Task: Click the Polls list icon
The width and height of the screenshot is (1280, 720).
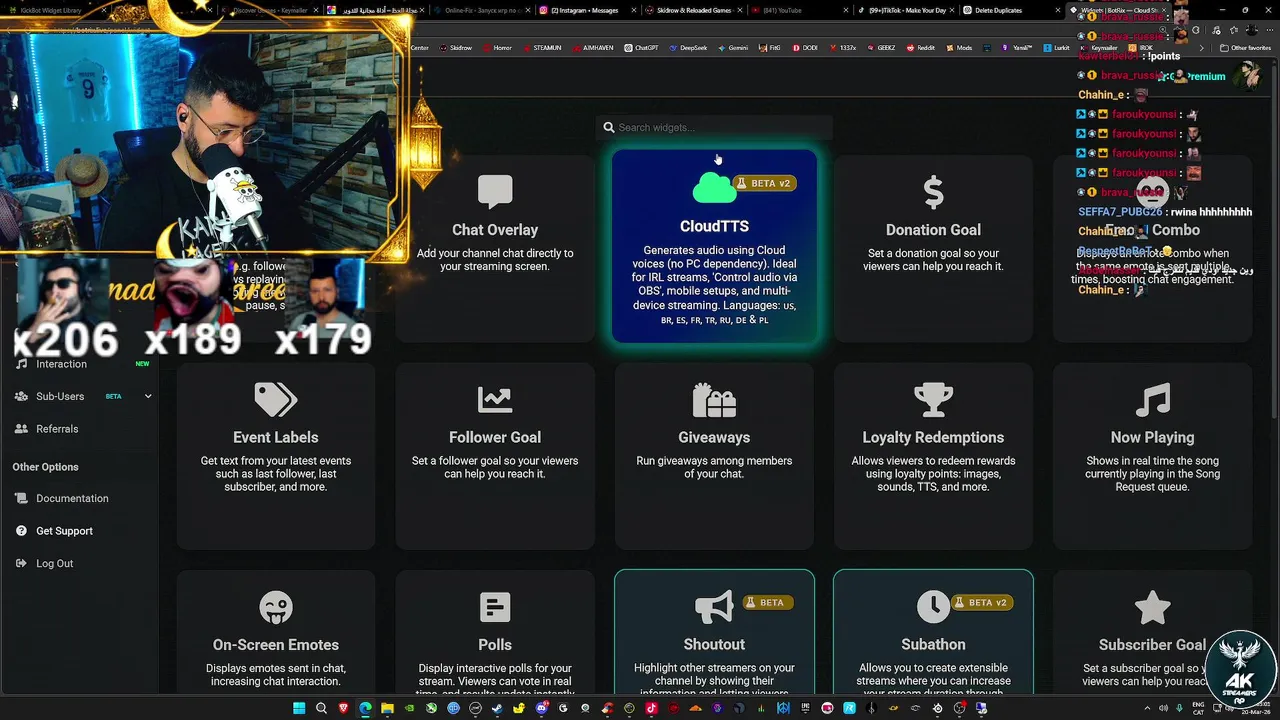Action: point(495,607)
